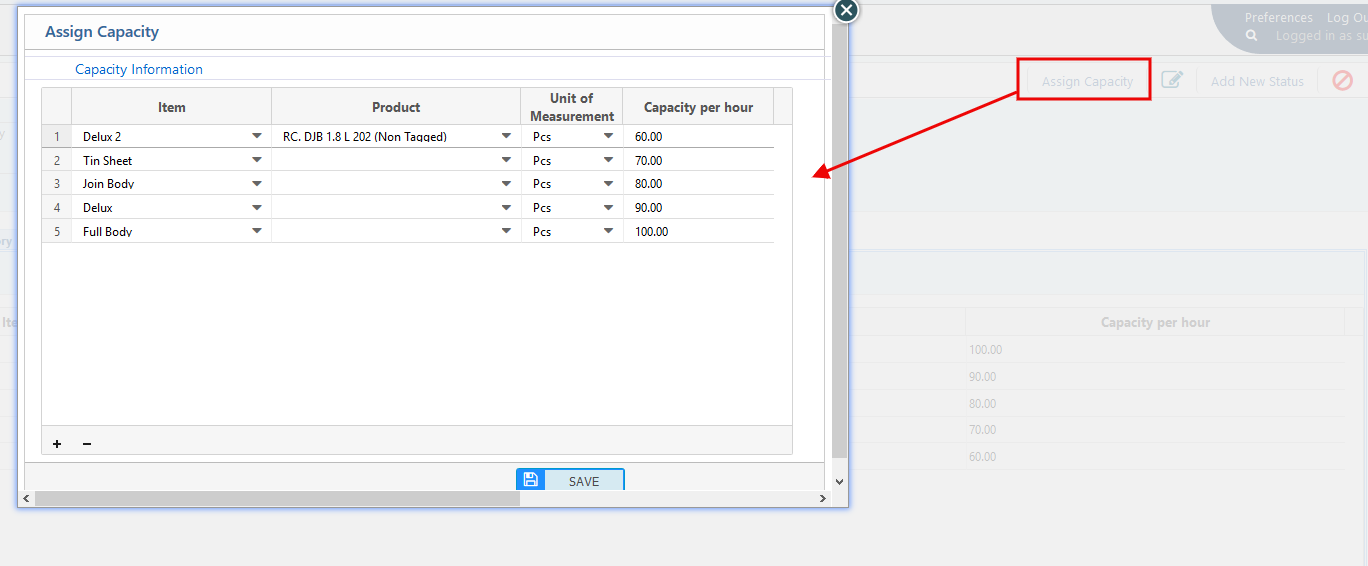The image size is (1368, 566).
Task: Click background table value 60.00
Action: tap(982, 456)
